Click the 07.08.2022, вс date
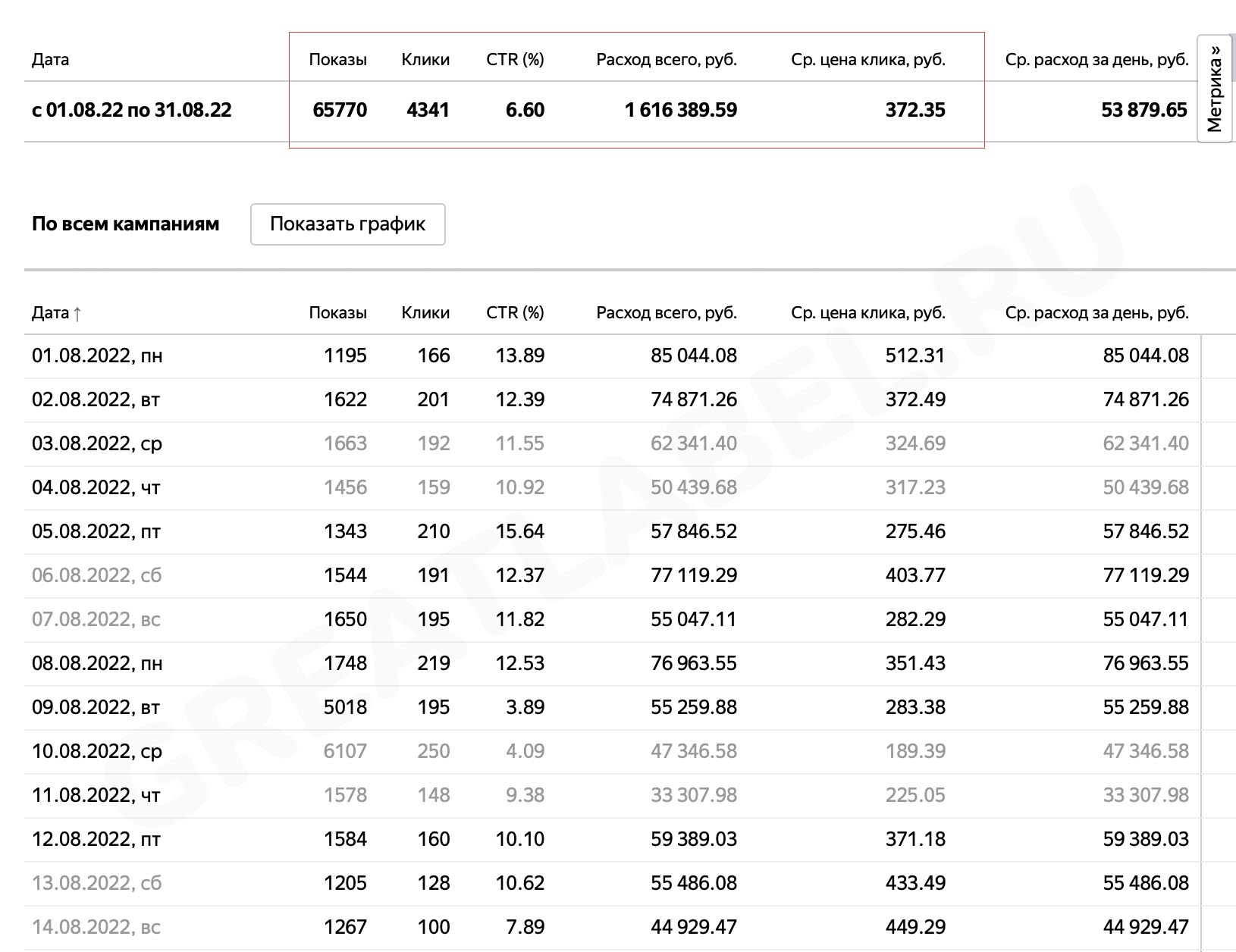This screenshot has width=1236, height=952. pyautogui.click(x=96, y=619)
